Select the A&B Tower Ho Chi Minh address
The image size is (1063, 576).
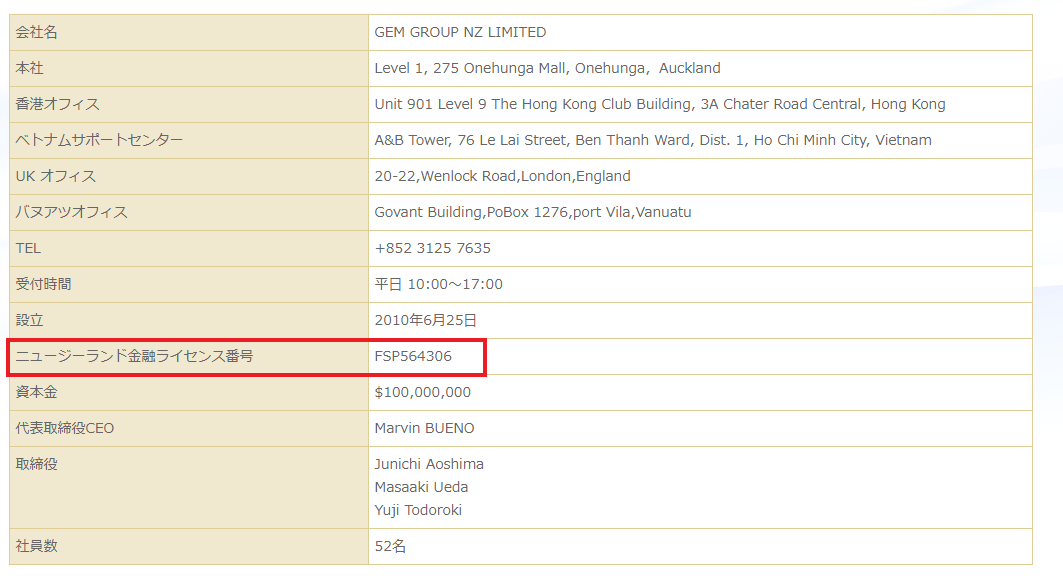click(653, 140)
